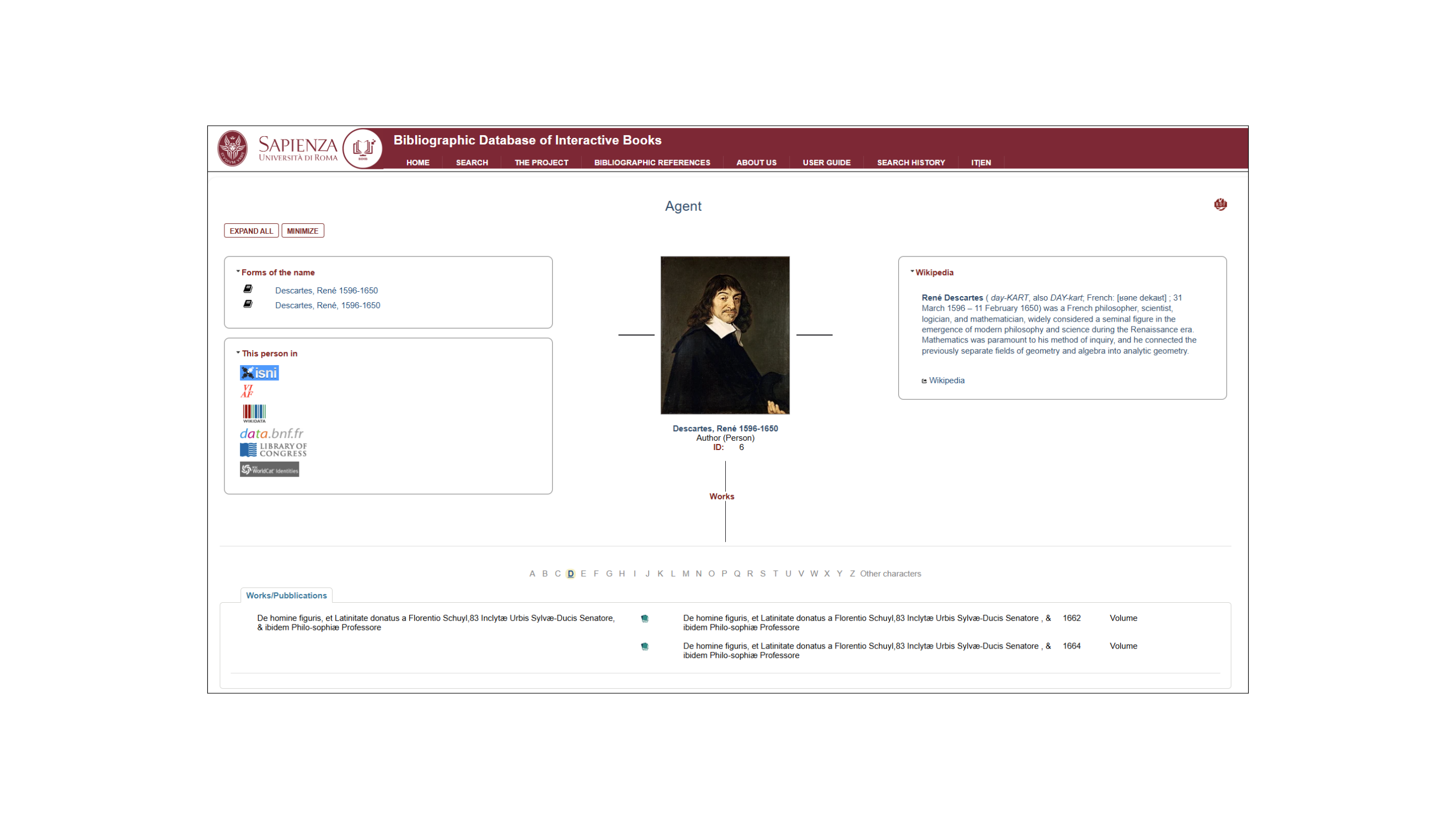Click 'Volume' in the 1664 row
The width and height of the screenshot is (1456, 819).
(x=1123, y=646)
